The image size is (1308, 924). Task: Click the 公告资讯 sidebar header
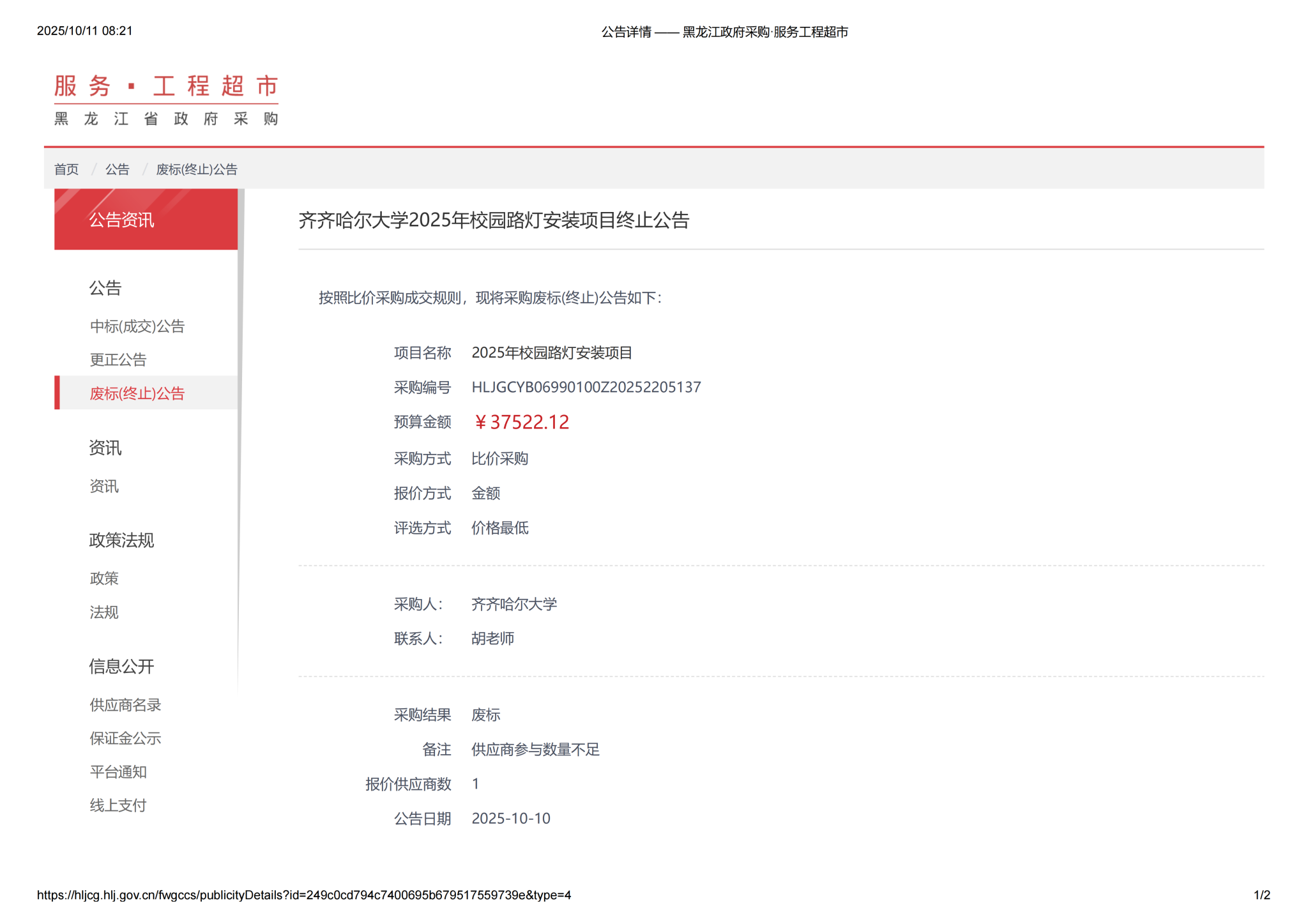(121, 220)
